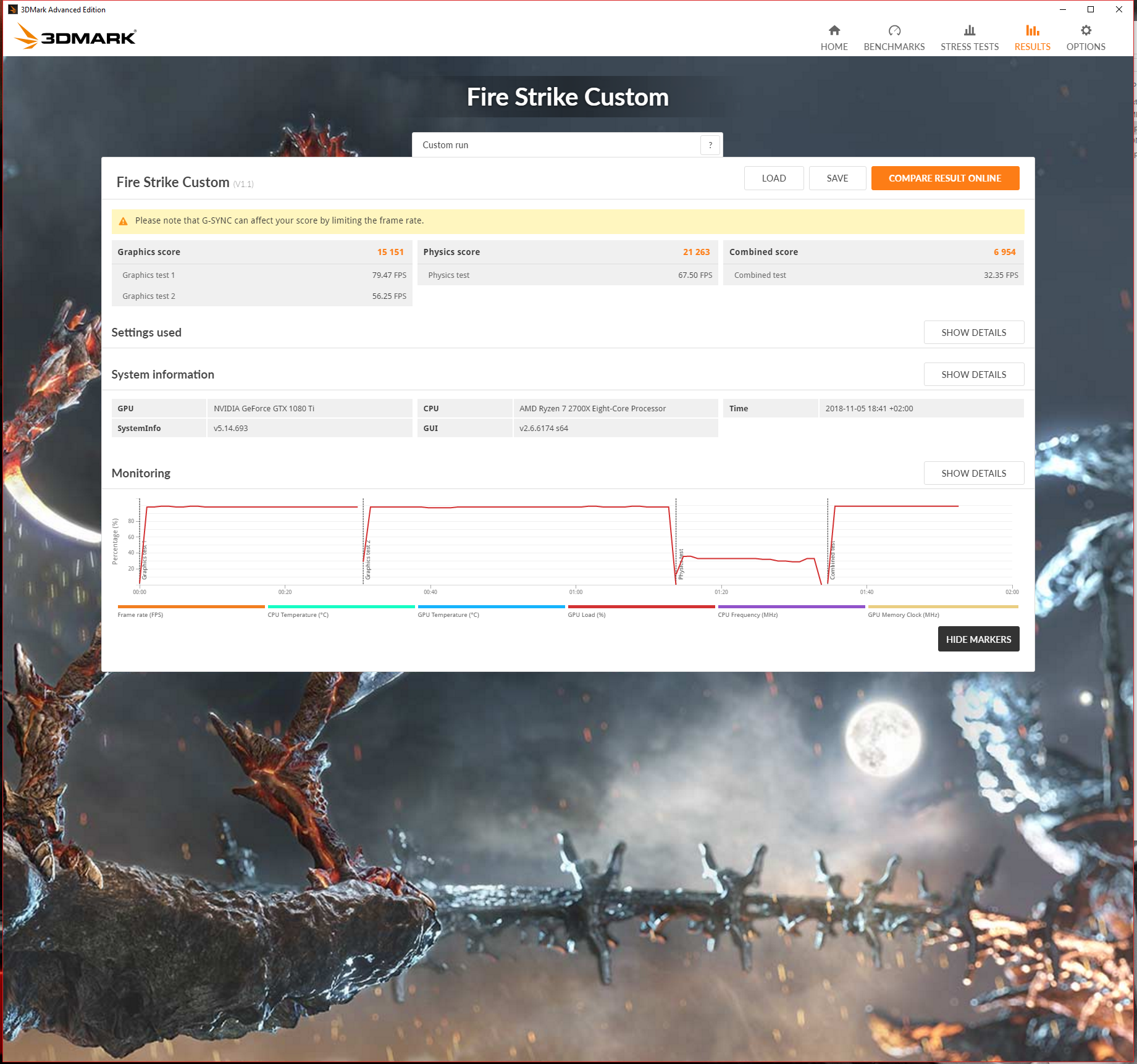Click HIDE MARKERS button
Viewport: 1137px width, 1064px height.
click(978, 639)
